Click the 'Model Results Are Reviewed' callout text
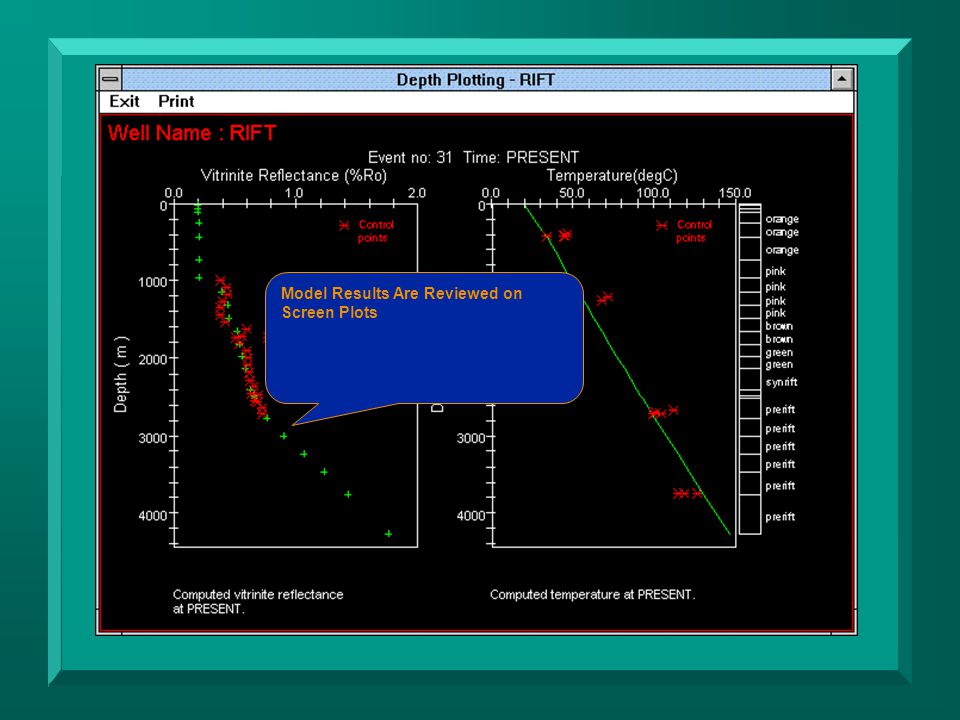 tap(401, 302)
